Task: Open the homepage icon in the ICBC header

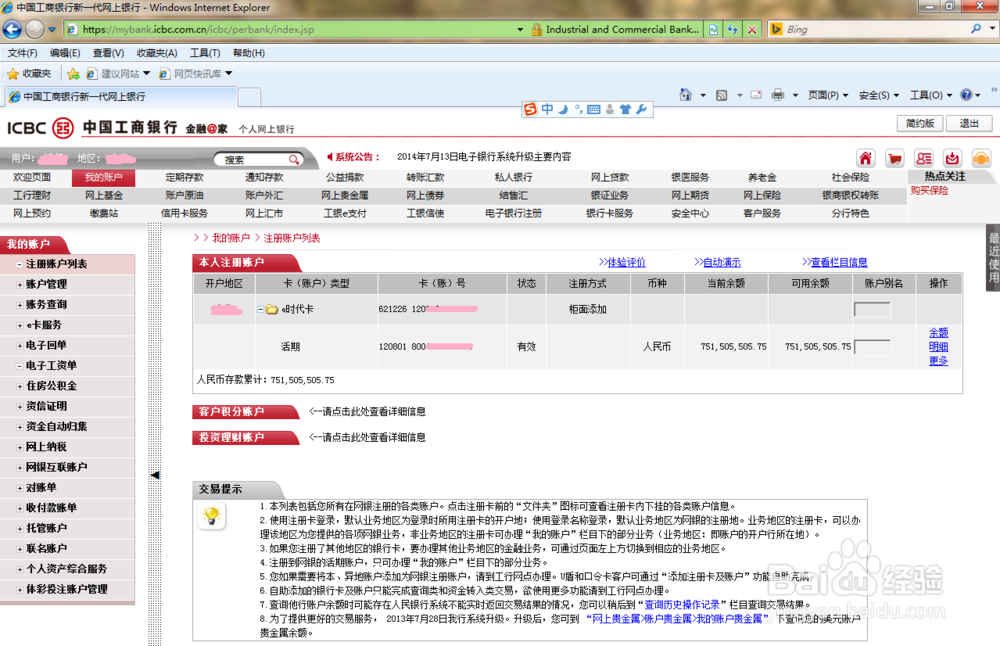Action: point(866,158)
